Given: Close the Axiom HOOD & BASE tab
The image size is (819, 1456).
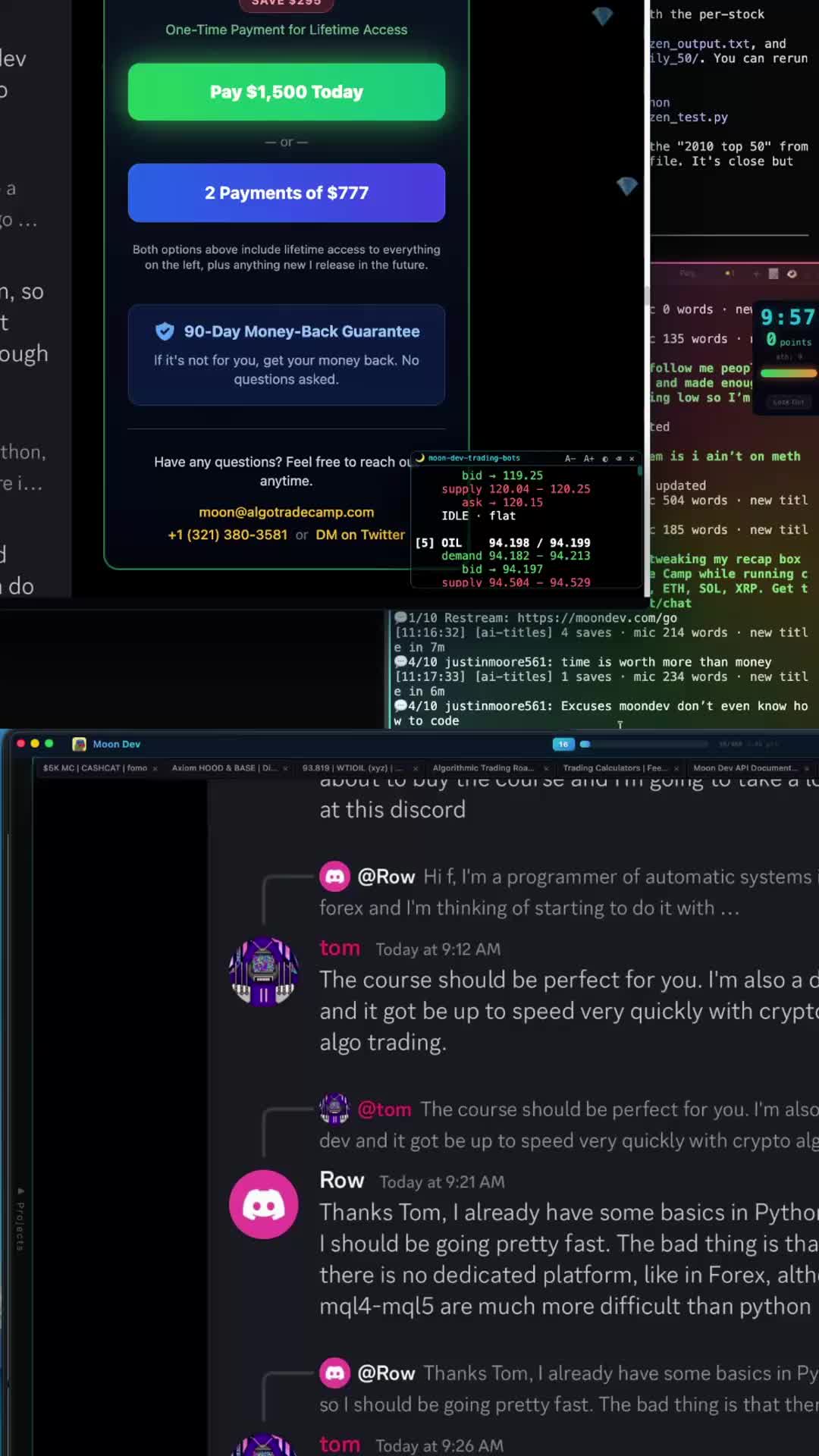Looking at the screenshot, I should click(285, 768).
